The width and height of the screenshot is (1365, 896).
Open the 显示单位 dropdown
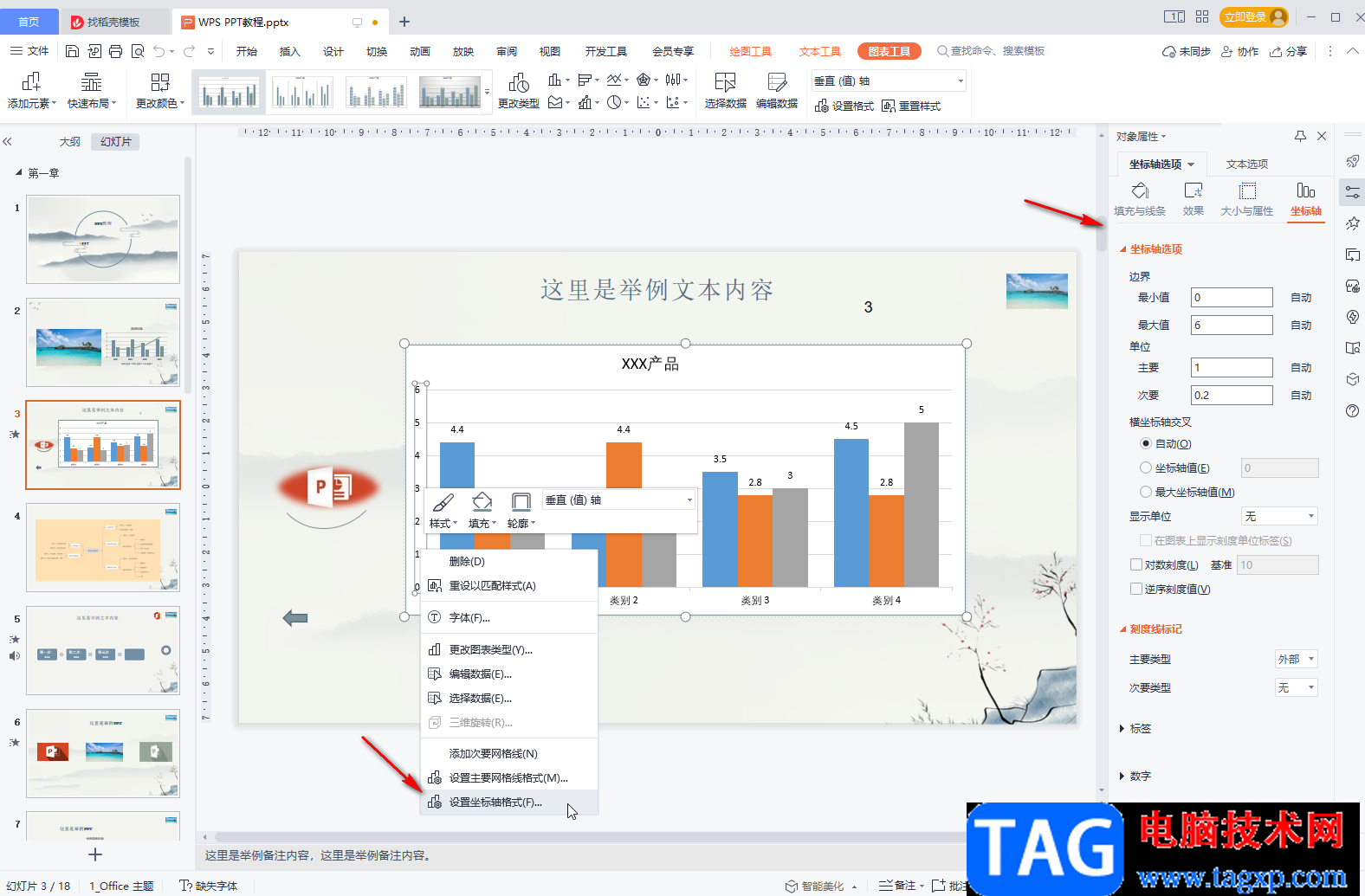[1279, 516]
